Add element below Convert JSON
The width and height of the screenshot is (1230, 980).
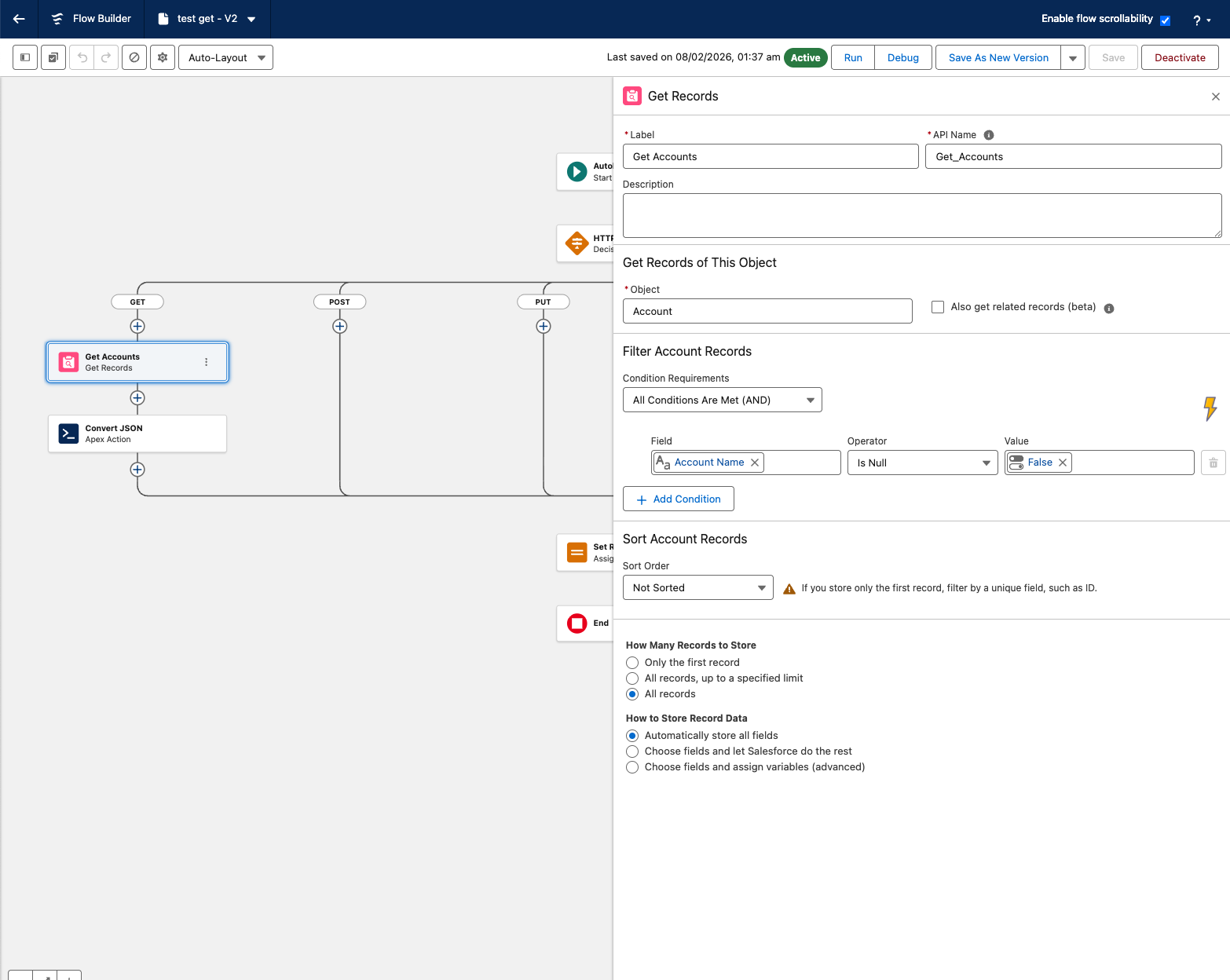point(137,470)
